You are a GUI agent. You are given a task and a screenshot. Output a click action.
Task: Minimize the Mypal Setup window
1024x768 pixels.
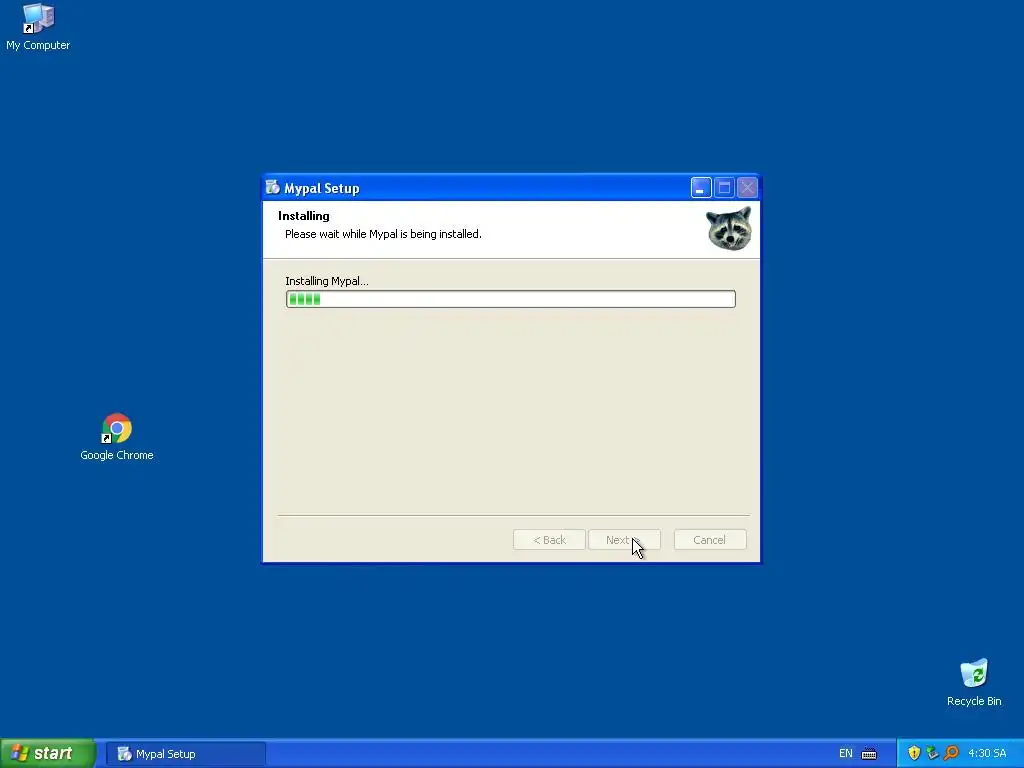coord(701,188)
